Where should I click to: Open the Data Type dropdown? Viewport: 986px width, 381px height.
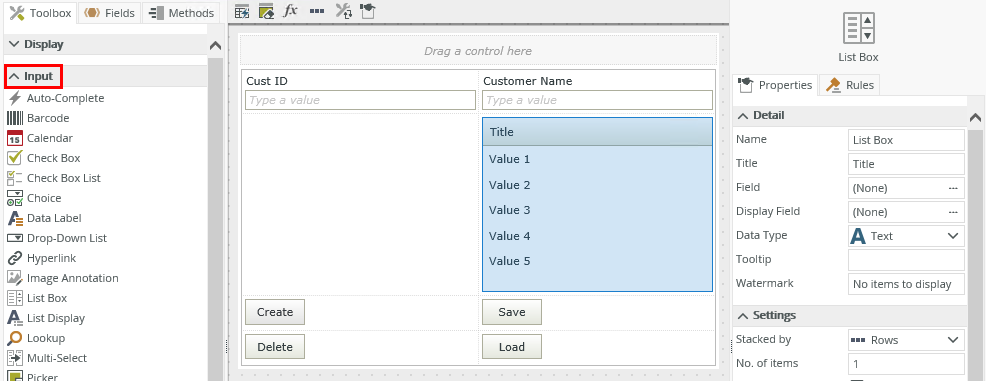tap(906, 236)
